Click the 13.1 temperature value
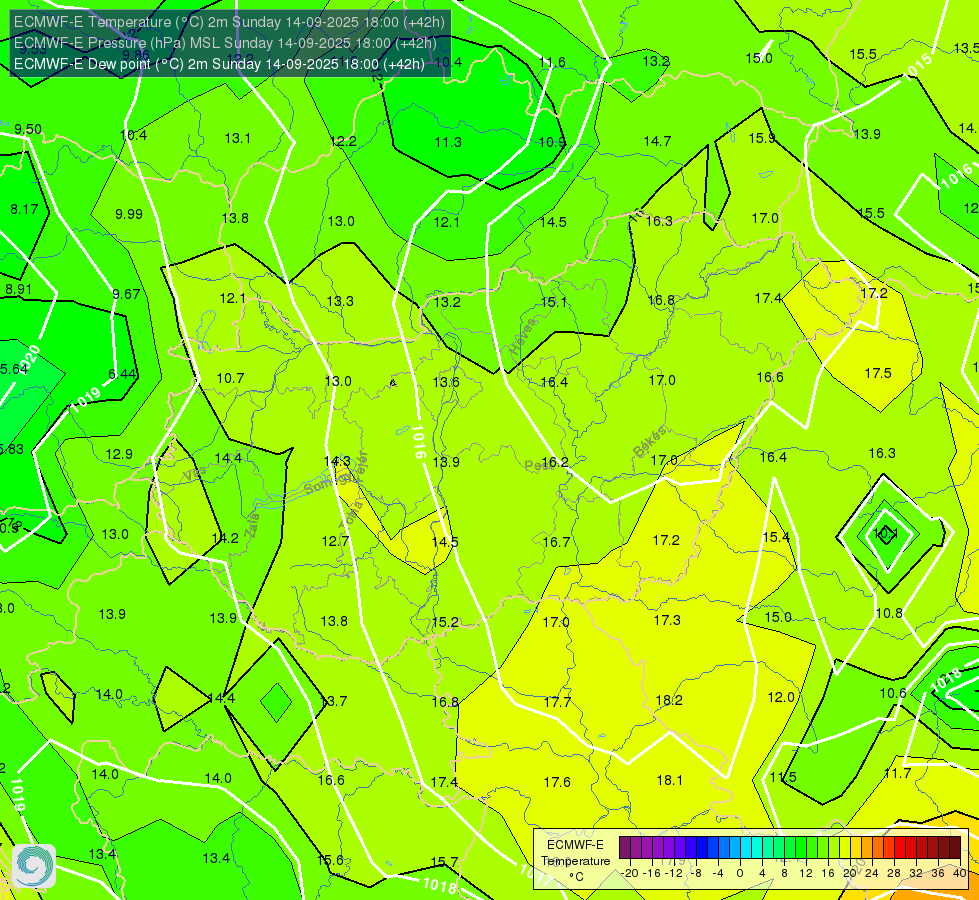The image size is (979, 900). click(237, 138)
